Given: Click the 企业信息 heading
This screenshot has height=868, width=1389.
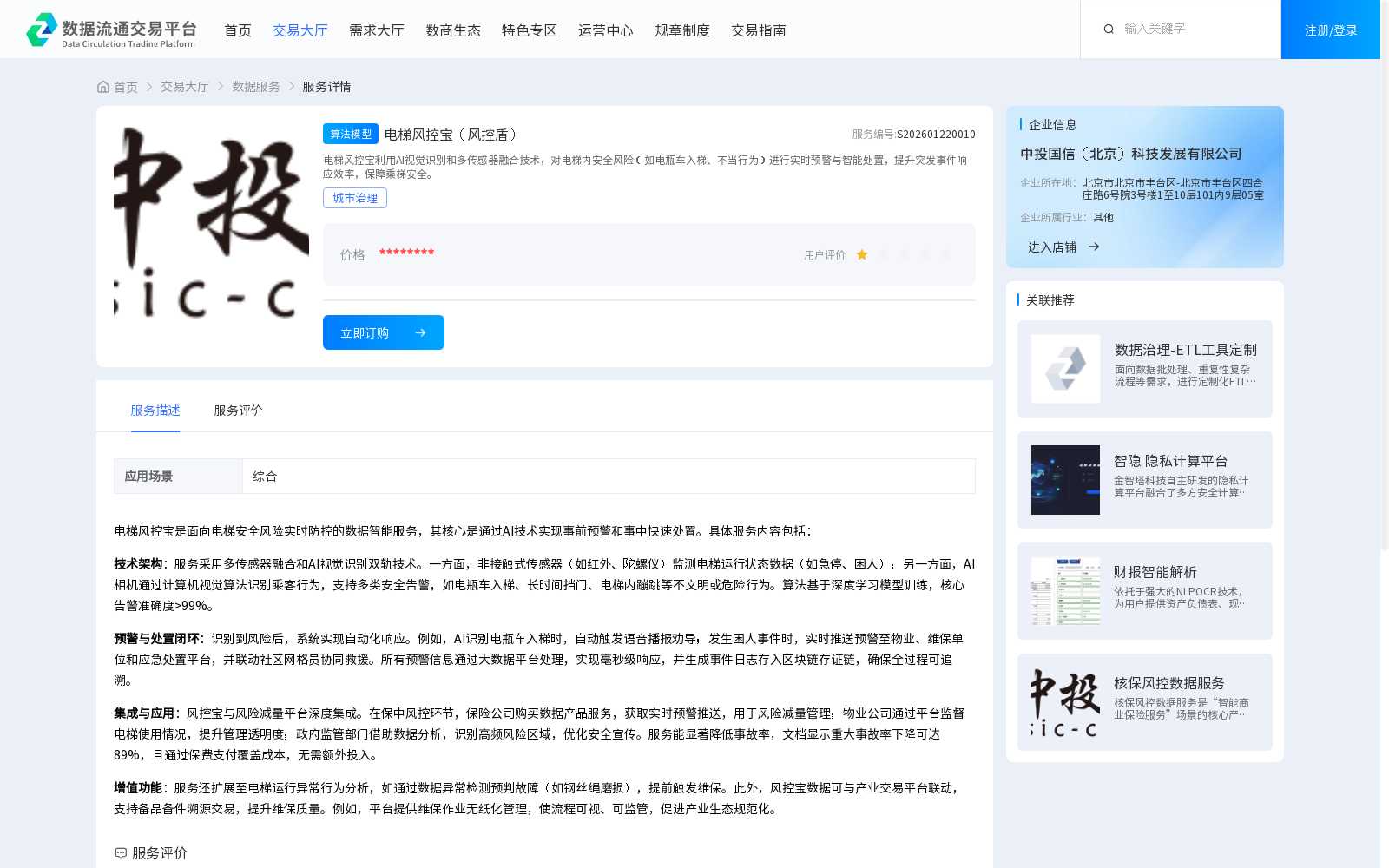Looking at the screenshot, I should [1053, 125].
